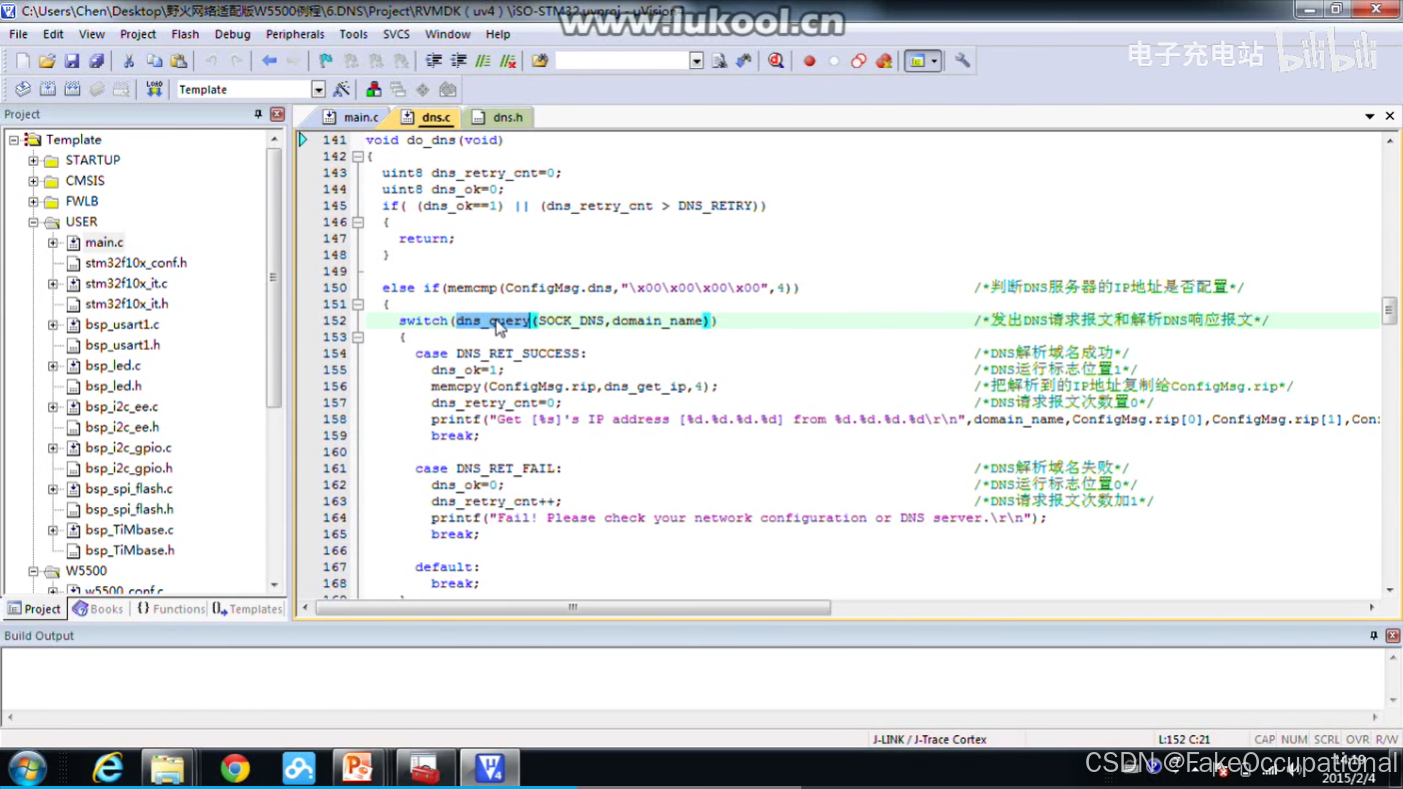Open the editor tab list dropdown arrow
The height and width of the screenshot is (789, 1403).
[x=1370, y=117]
